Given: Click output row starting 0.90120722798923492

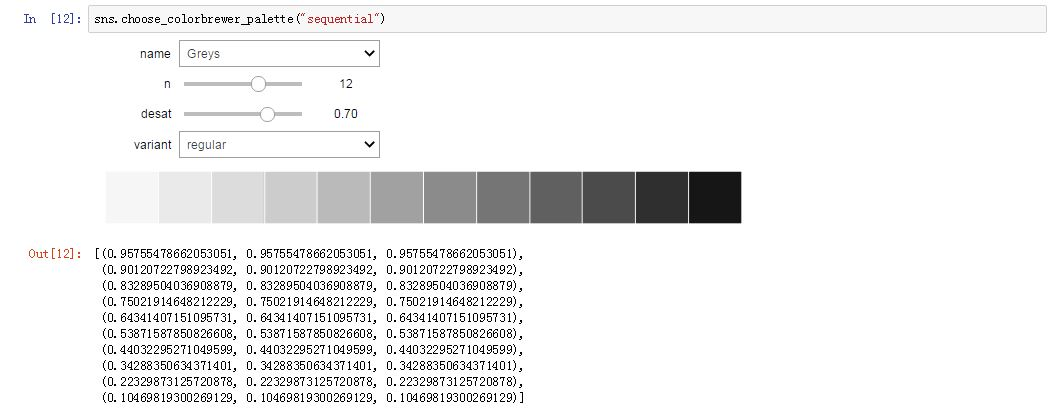Looking at the screenshot, I should (312, 270).
